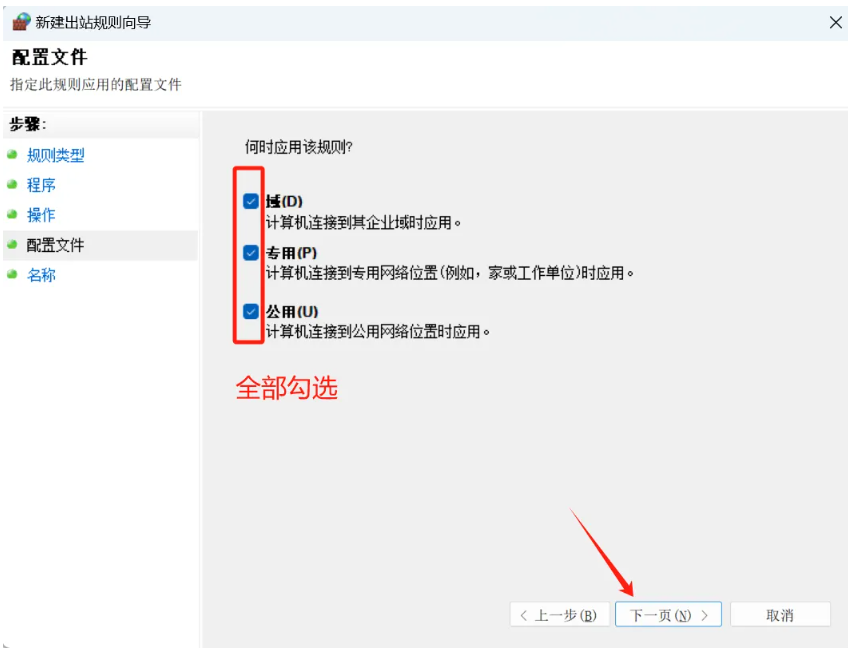Click the green bullet beside 程序
Viewport: 848px width, 656px height.
[x=12, y=185]
